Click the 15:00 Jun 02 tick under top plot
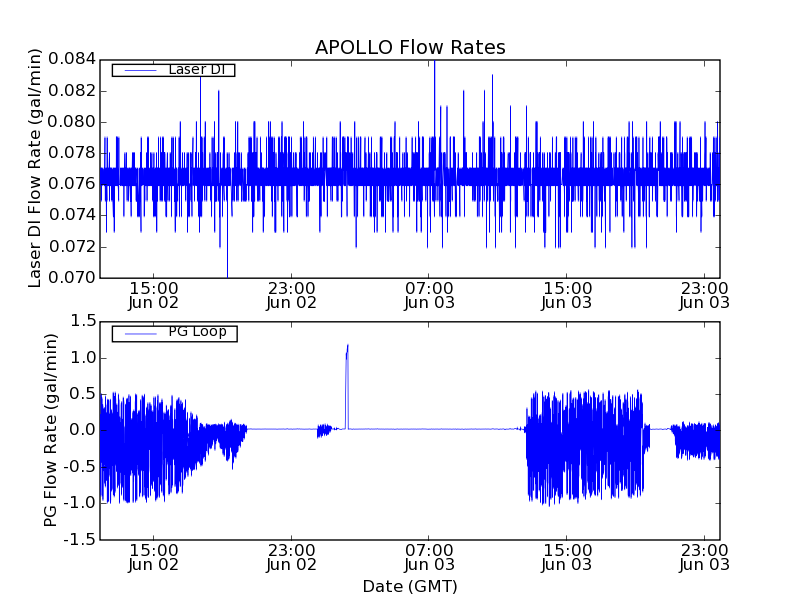800x600 pixels. pos(153,295)
